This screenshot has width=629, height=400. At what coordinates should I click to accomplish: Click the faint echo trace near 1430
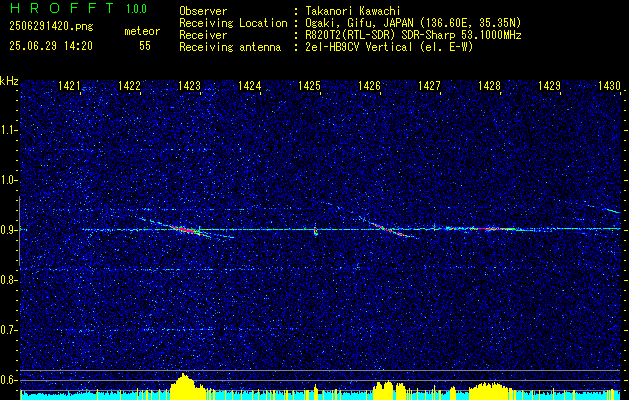click(x=611, y=210)
